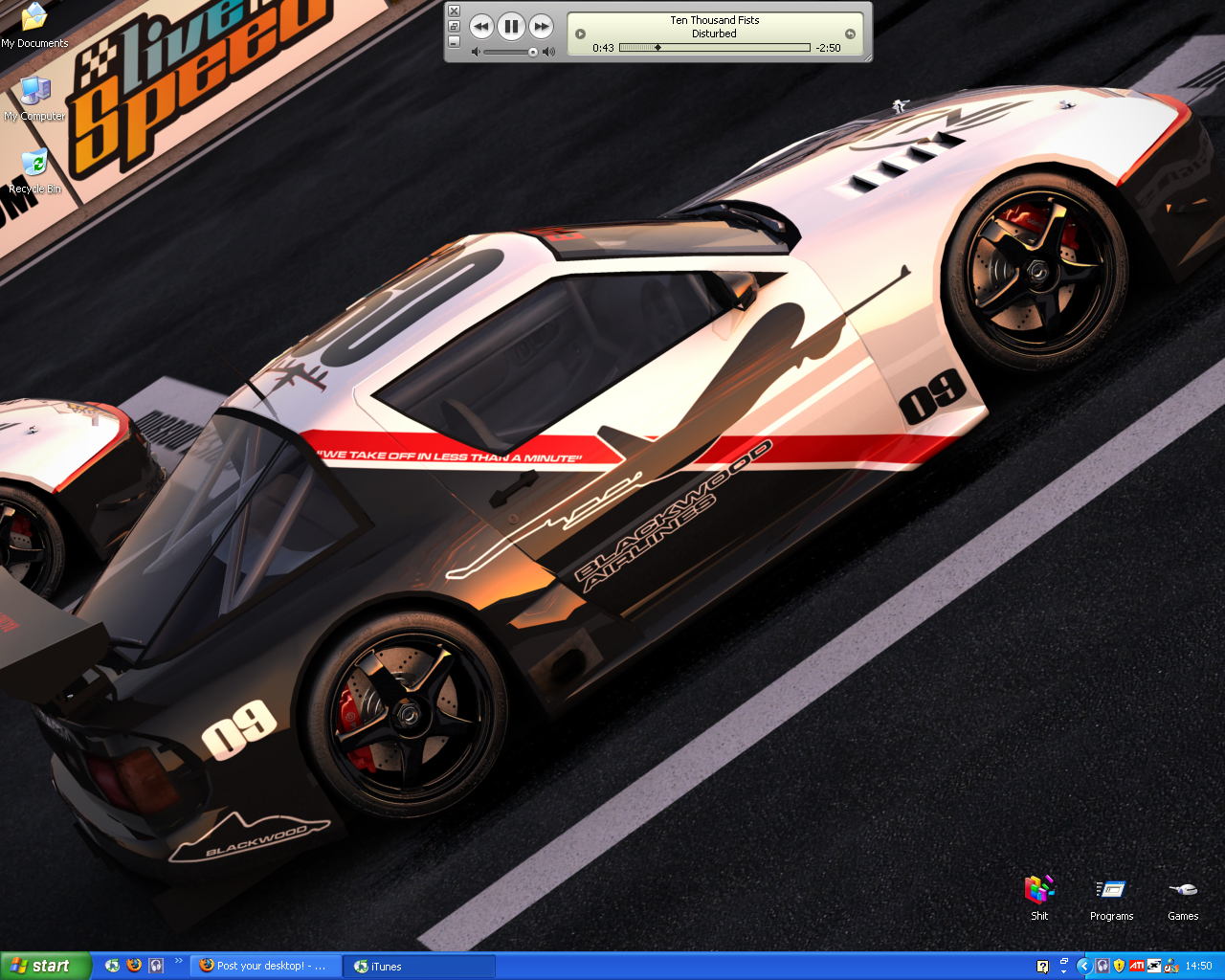Open the ATI tray icon
The width and height of the screenshot is (1225, 980).
[x=1137, y=967]
